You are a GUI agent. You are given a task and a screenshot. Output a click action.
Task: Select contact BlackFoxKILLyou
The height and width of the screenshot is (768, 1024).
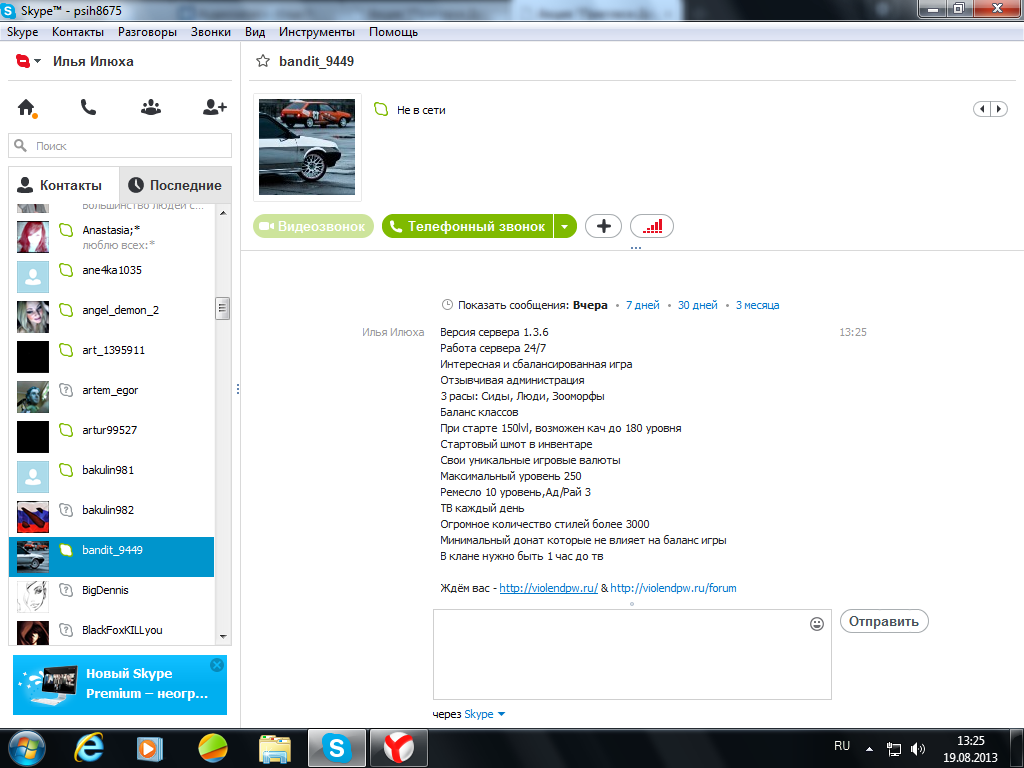coord(112,631)
